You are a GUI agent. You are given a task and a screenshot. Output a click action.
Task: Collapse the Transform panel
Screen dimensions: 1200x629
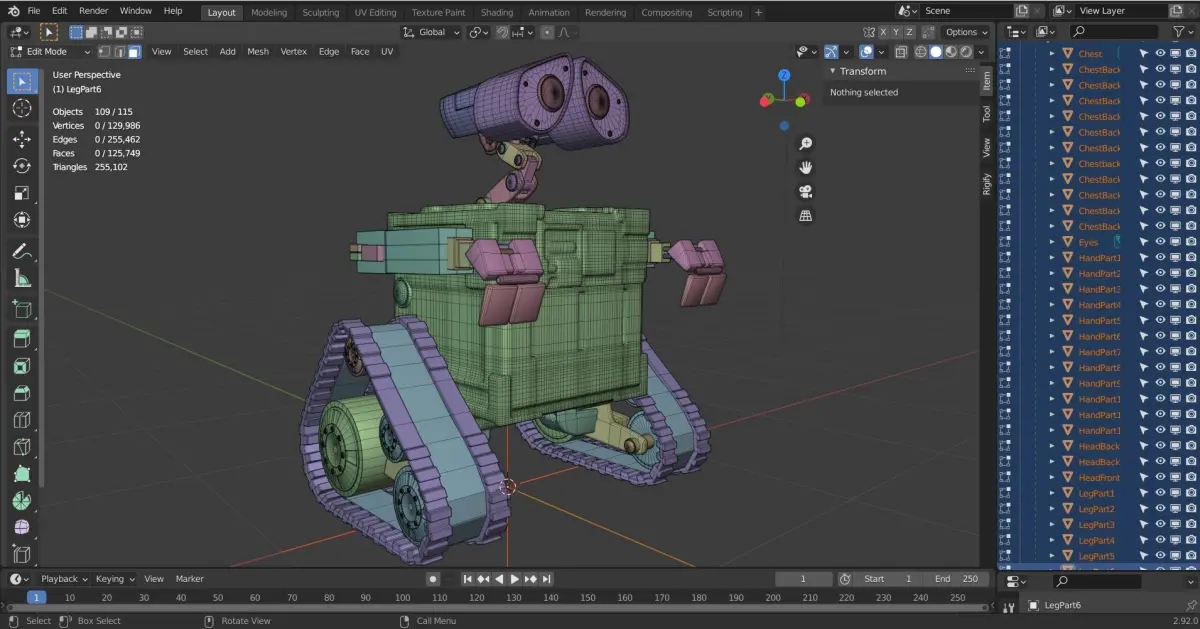834,71
